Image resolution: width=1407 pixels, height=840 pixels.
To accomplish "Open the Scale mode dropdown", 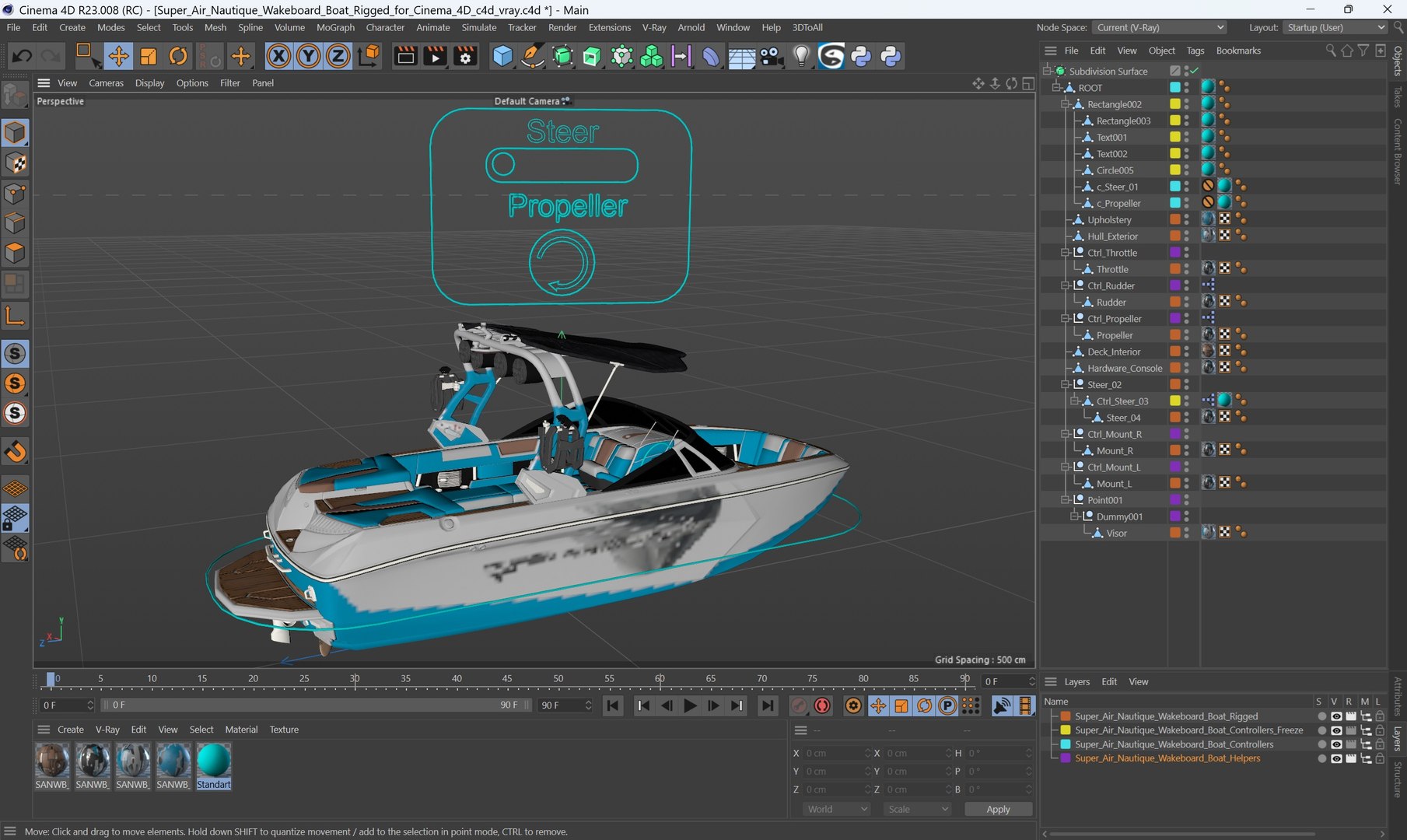I will (x=918, y=809).
